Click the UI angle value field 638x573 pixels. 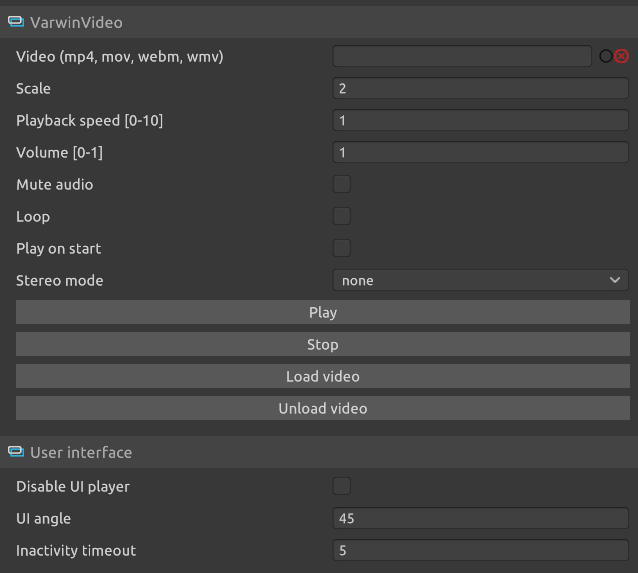point(480,519)
